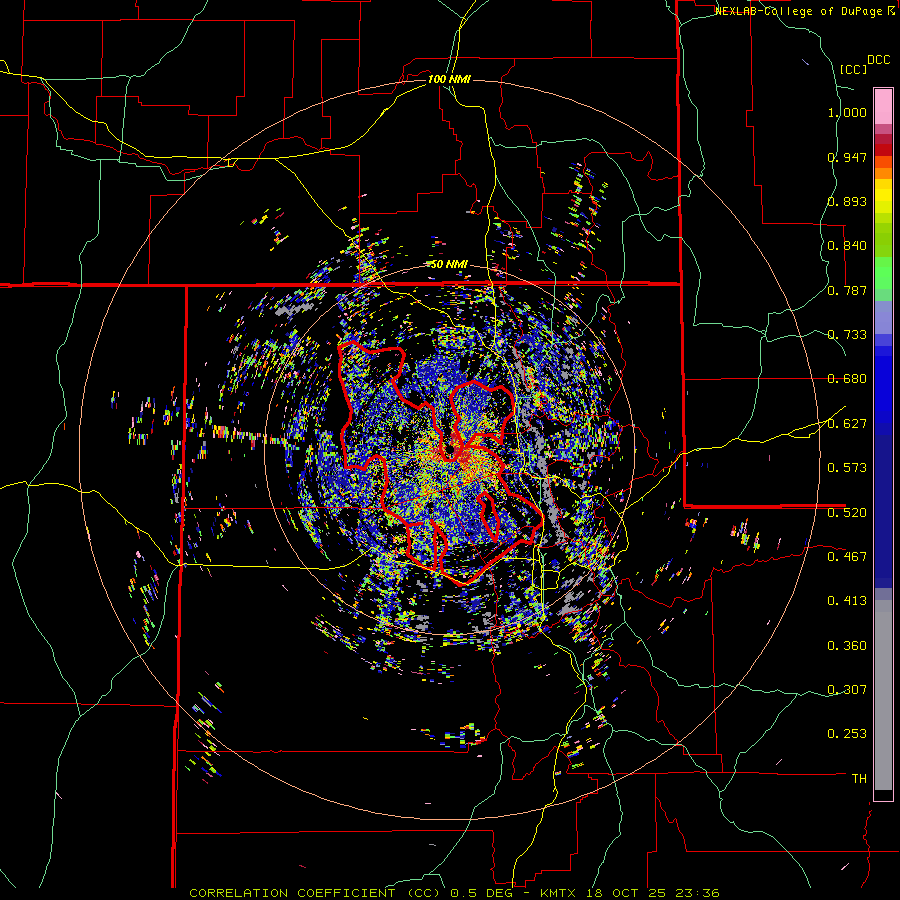The width and height of the screenshot is (900, 900).
Task: Select the 0.573 scale value
Action: point(847,468)
